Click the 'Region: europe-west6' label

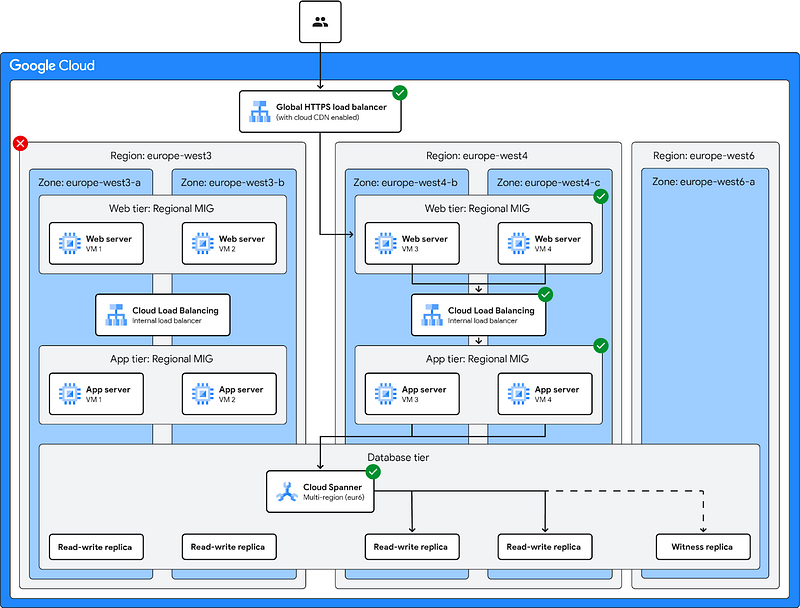[704, 156]
